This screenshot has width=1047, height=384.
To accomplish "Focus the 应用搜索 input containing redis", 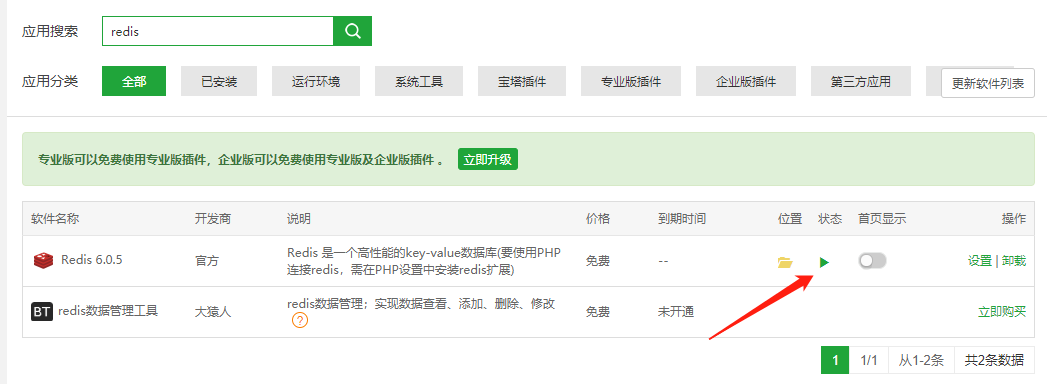I will [218, 31].
